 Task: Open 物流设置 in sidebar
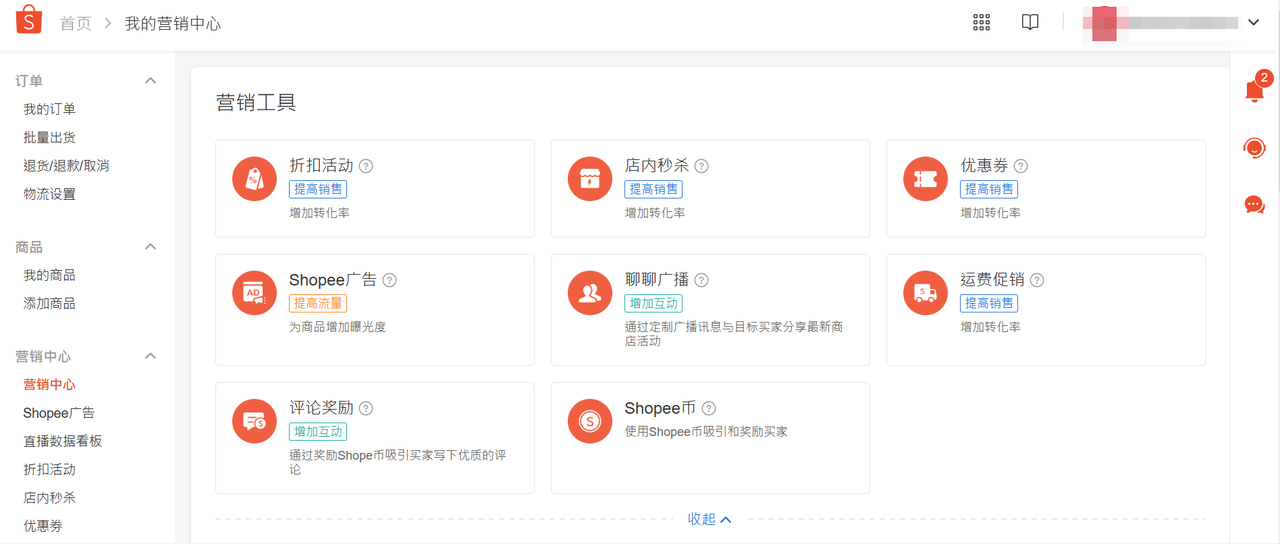(x=50, y=194)
